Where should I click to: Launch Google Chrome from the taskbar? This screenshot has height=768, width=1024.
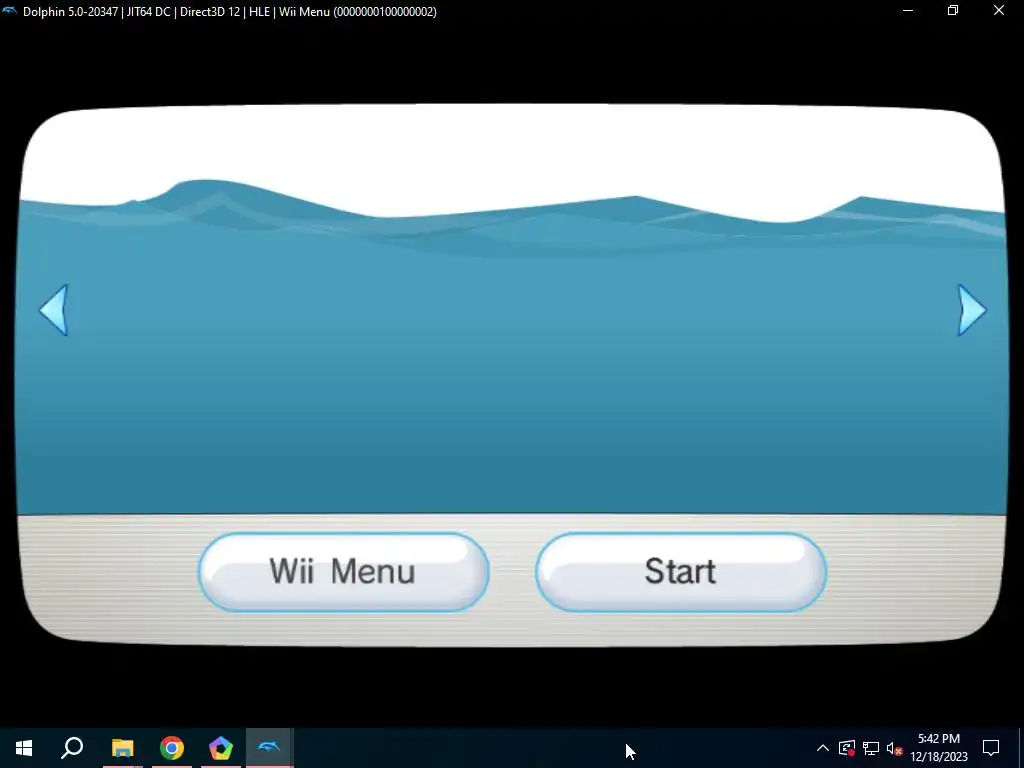(x=171, y=748)
